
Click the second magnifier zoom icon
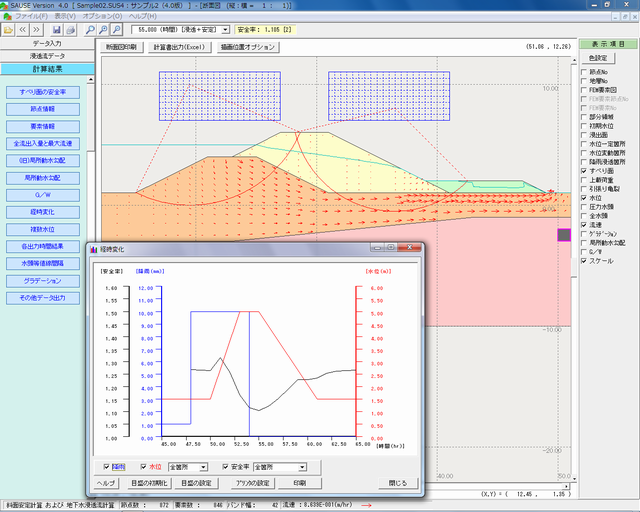[103, 31]
